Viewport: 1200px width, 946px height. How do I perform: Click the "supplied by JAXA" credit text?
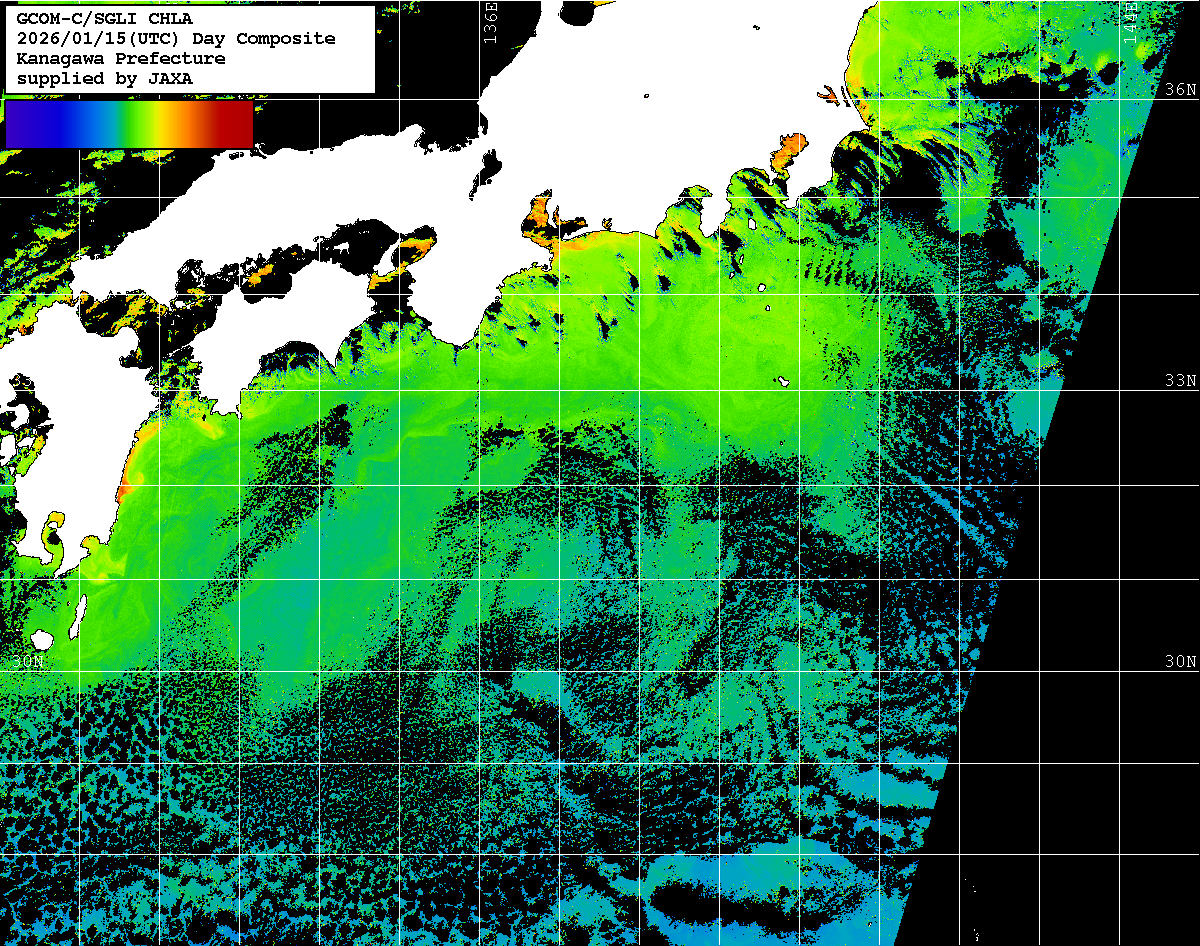pyautogui.click(x=105, y=78)
